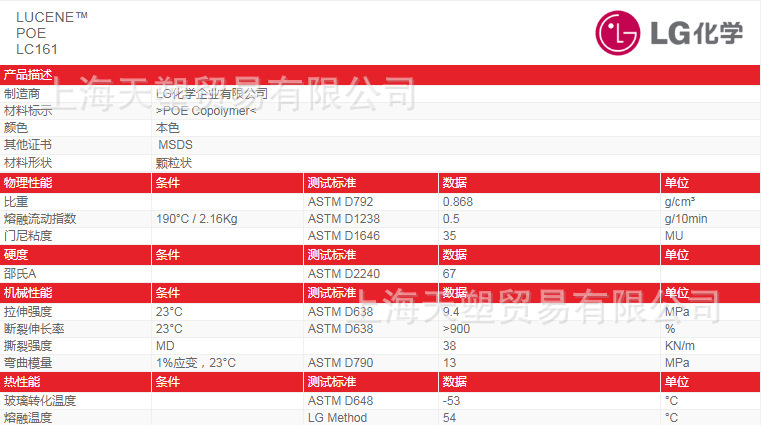Image resolution: width=761 pixels, height=425 pixels.
Task: Click the g/10min unit cell
Action: click(686, 219)
